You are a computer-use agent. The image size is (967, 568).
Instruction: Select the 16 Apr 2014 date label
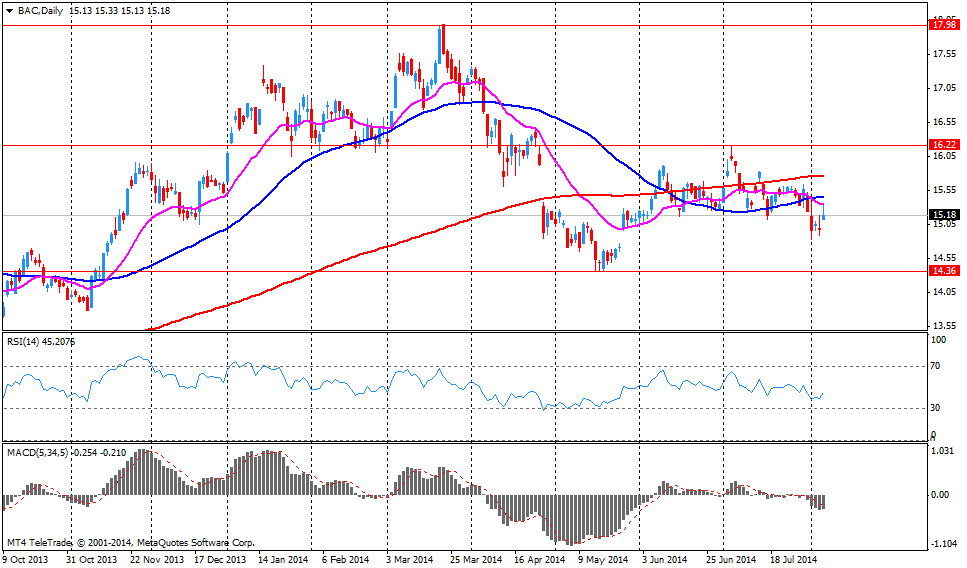click(x=537, y=559)
